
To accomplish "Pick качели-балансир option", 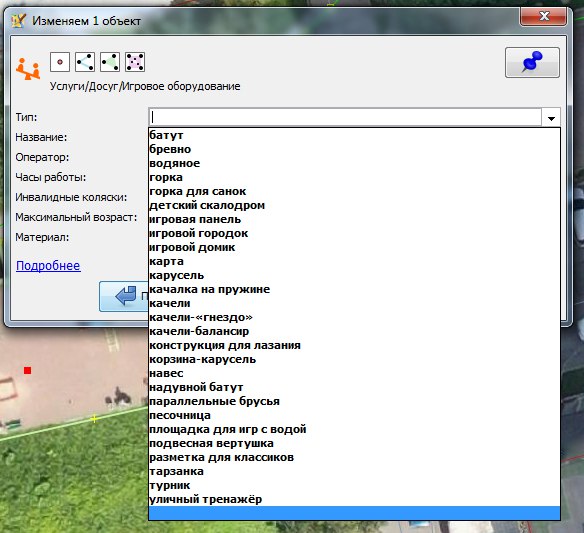I will tap(354, 331).
